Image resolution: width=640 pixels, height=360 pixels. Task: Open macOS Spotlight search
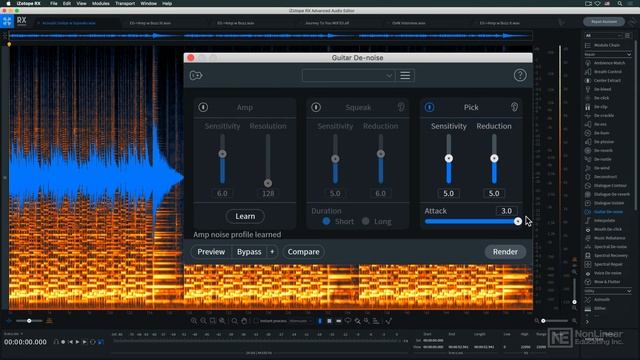click(x=620, y=3)
